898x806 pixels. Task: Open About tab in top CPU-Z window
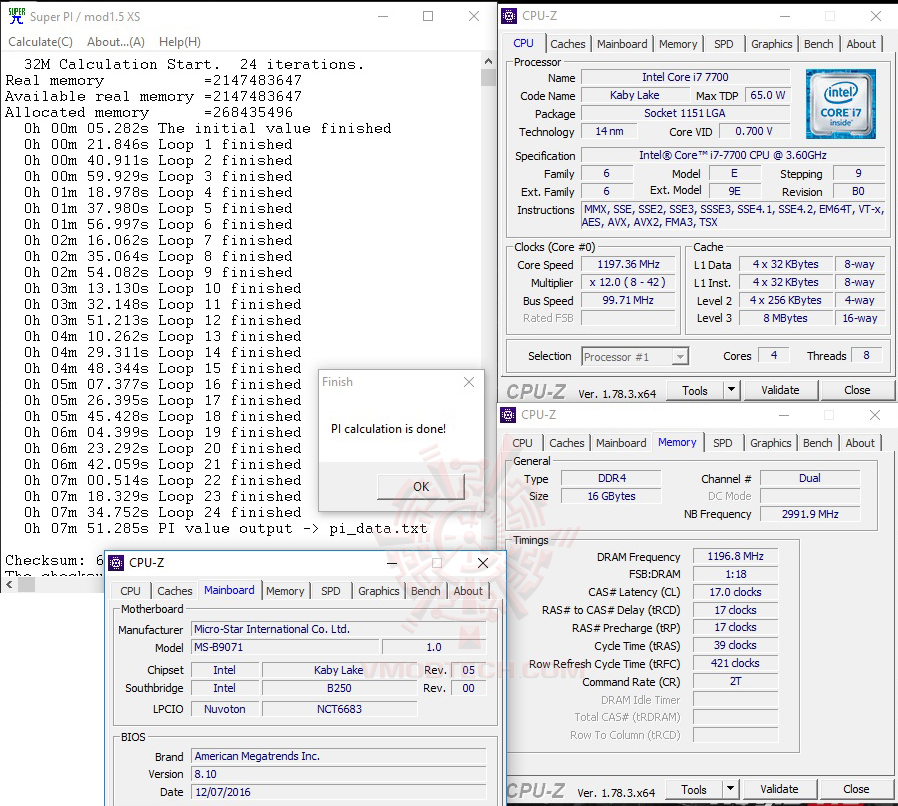pos(861,44)
